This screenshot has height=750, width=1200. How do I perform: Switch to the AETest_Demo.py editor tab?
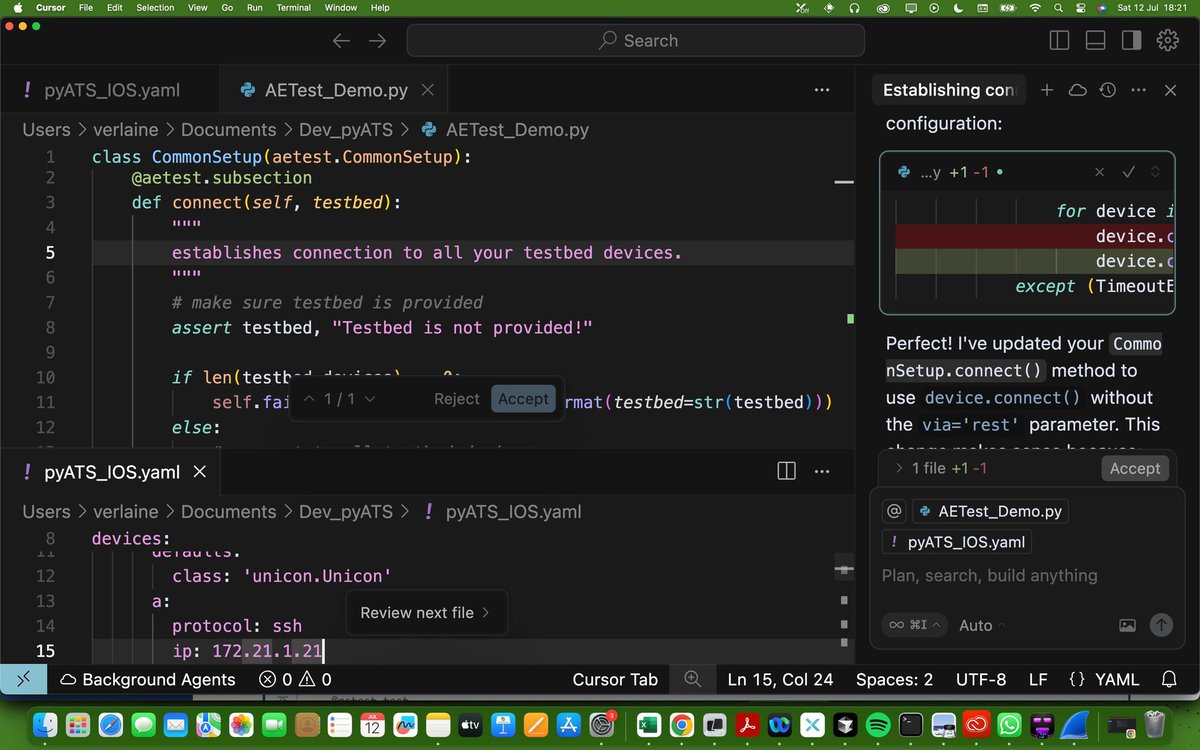pyautogui.click(x=336, y=90)
